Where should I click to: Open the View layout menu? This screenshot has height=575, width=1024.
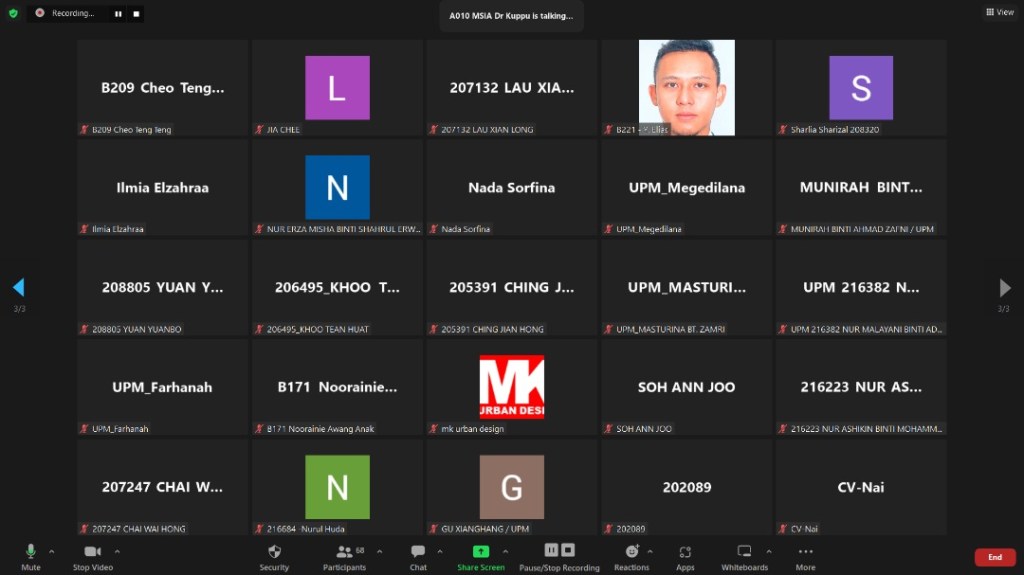(x=1000, y=12)
